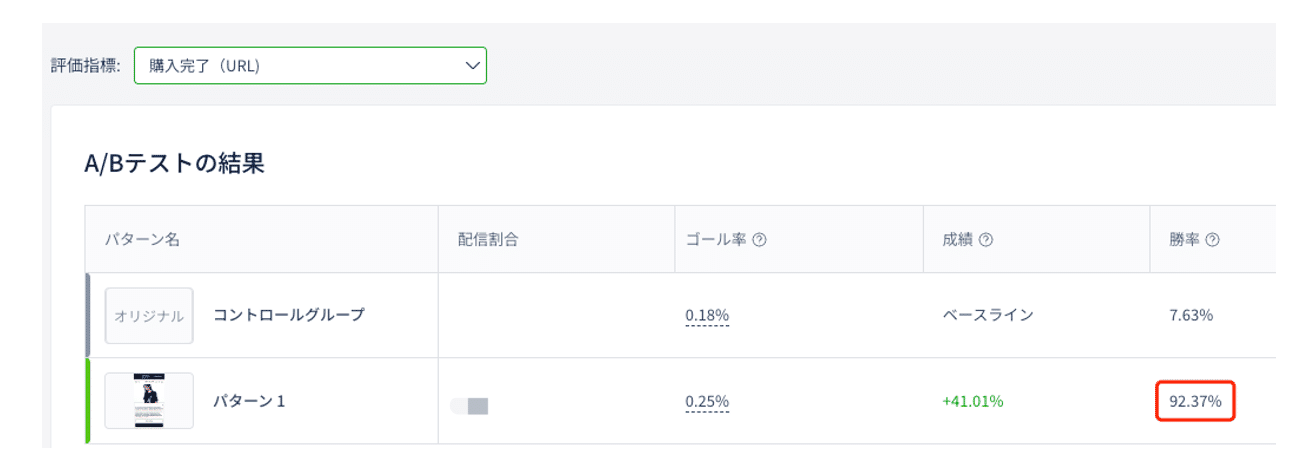Click the +41.01% performance value

(x=972, y=402)
